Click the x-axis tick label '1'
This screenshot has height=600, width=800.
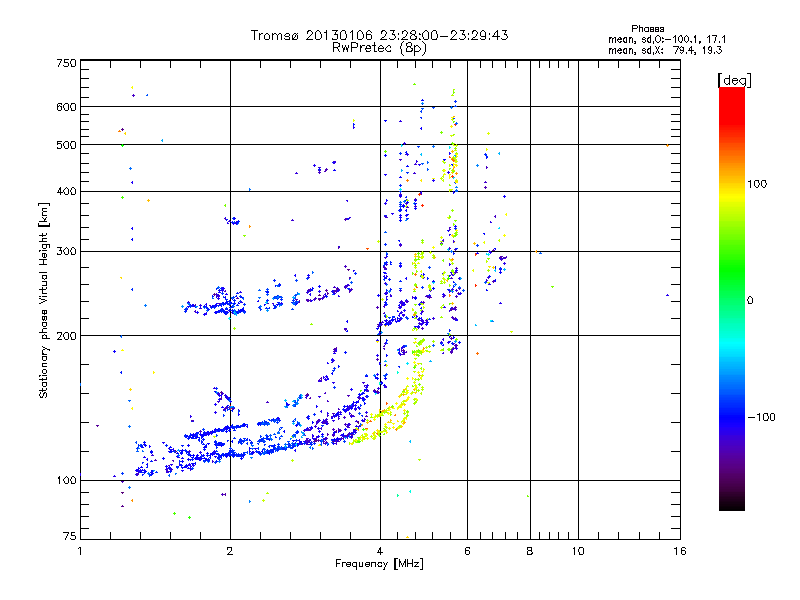point(80,551)
